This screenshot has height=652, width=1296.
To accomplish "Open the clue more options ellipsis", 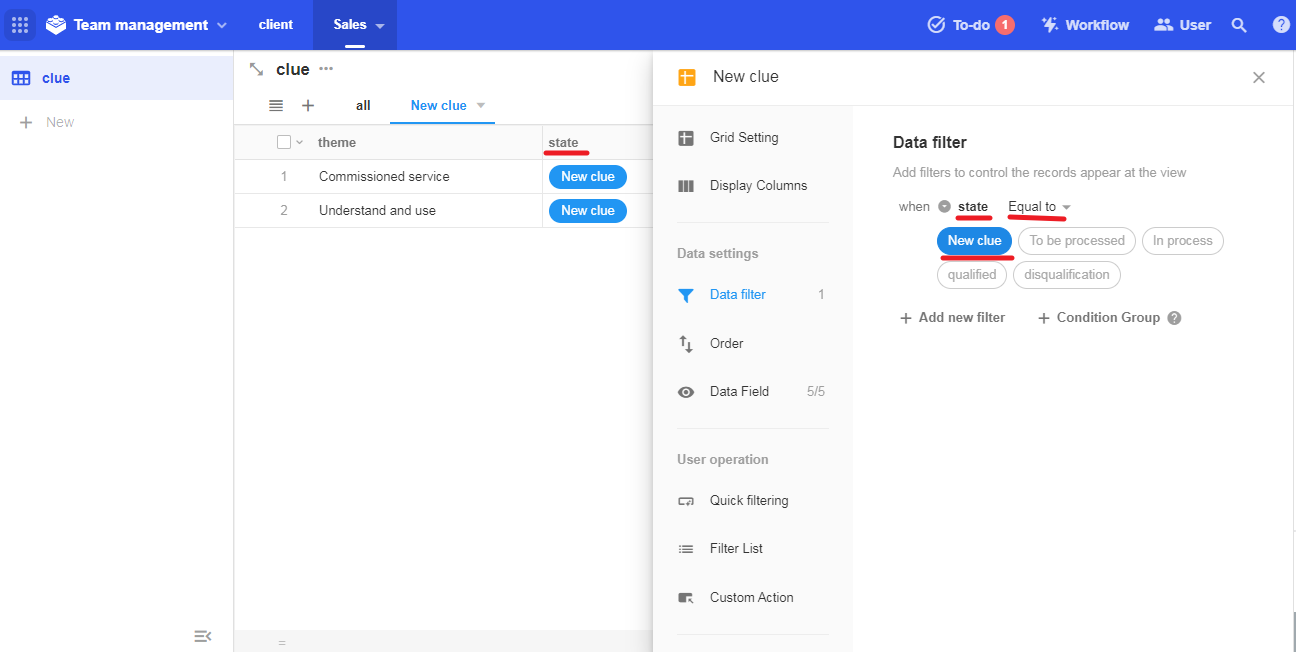I will point(326,69).
